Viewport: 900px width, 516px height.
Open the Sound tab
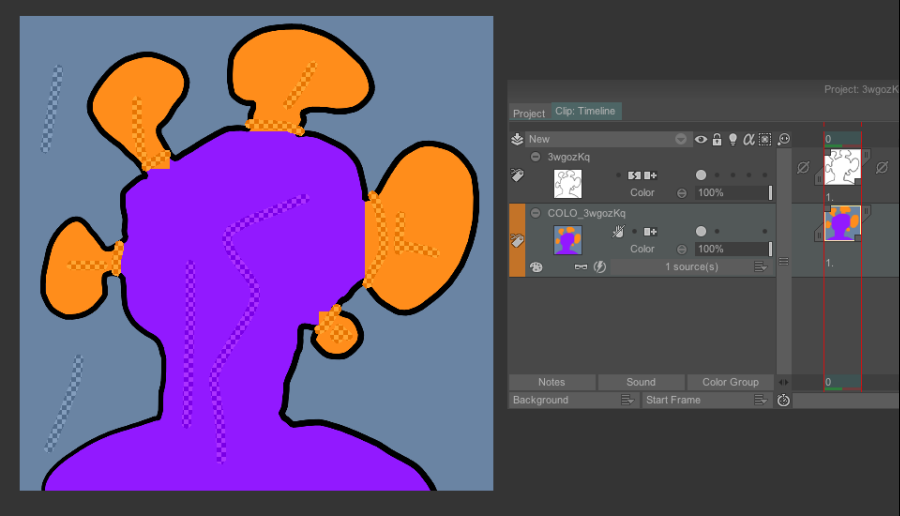[x=641, y=382]
